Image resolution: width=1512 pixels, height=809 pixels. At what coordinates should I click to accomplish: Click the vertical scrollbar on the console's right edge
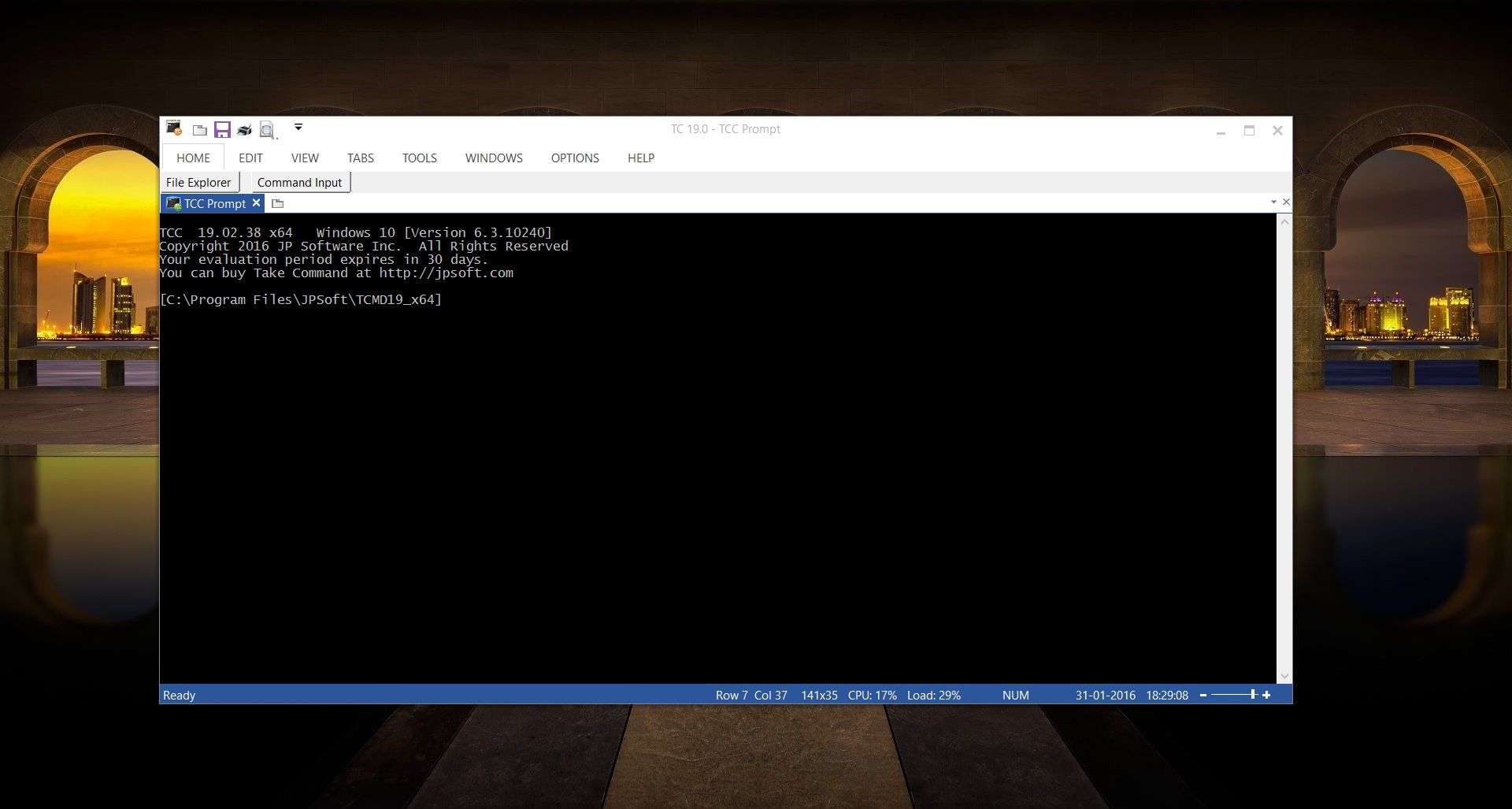1285,449
